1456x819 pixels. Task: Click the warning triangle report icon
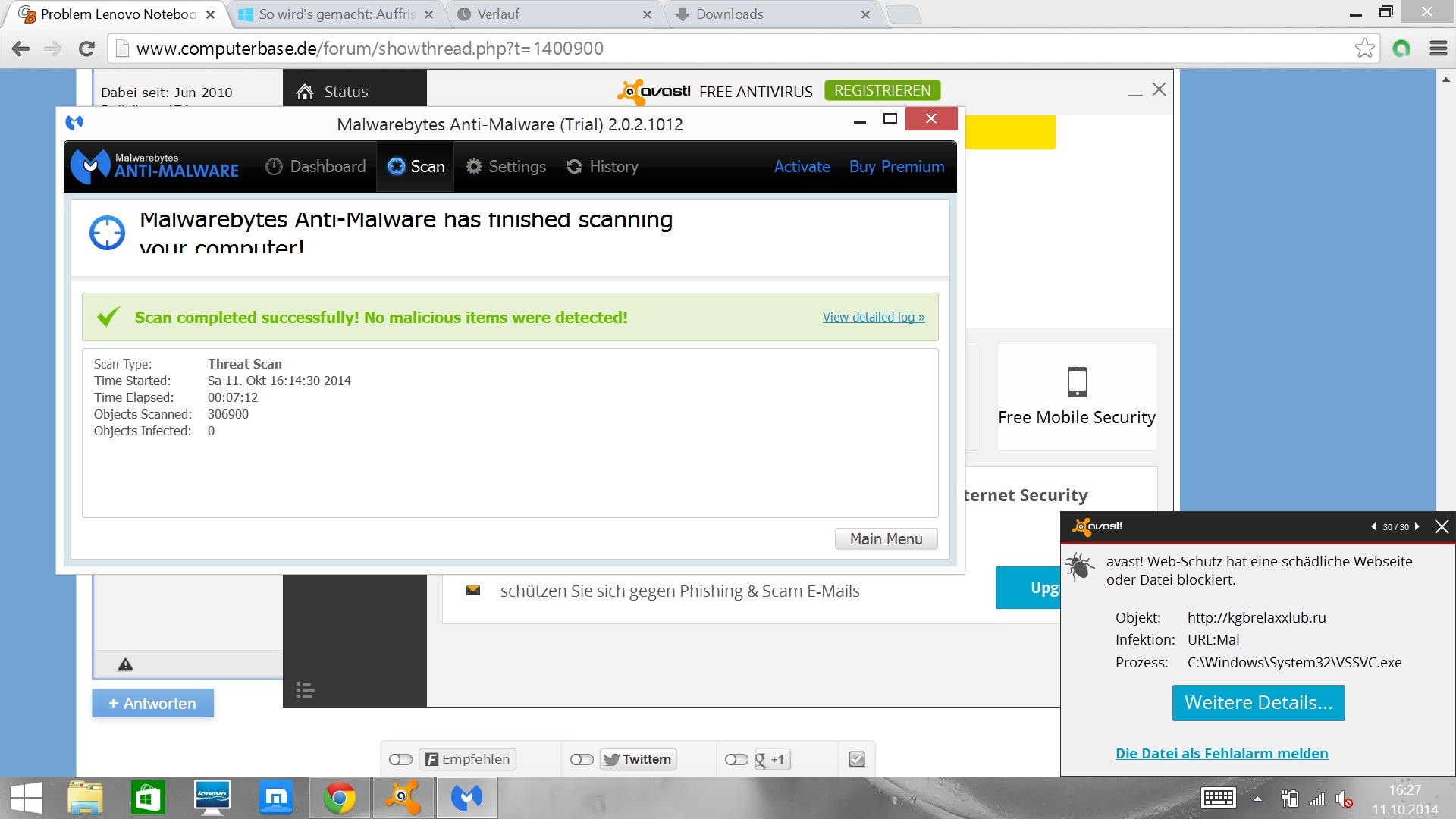click(x=126, y=665)
